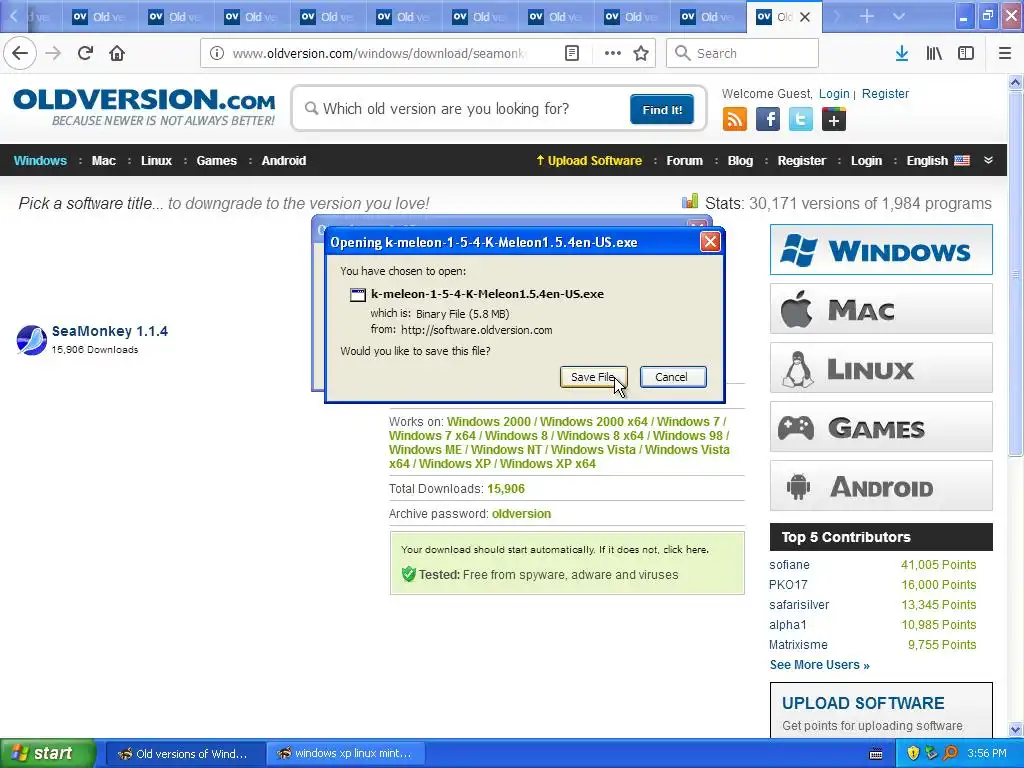Click the page scrollbar down arrow
Image resolution: width=1024 pixels, height=768 pixels.
[x=1016, y=729]
